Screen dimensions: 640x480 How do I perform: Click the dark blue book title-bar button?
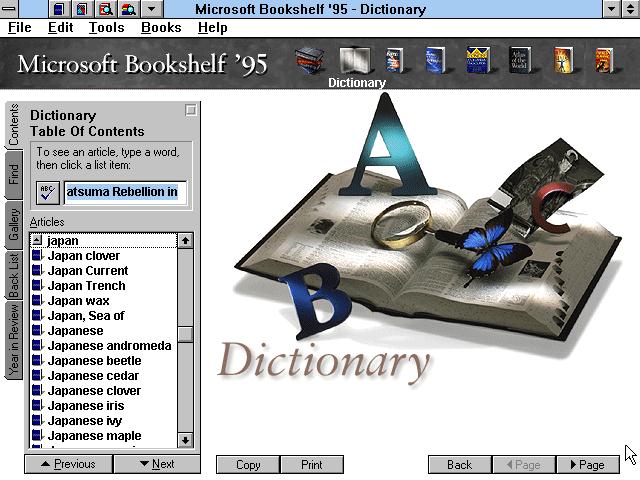click(59, 9)
